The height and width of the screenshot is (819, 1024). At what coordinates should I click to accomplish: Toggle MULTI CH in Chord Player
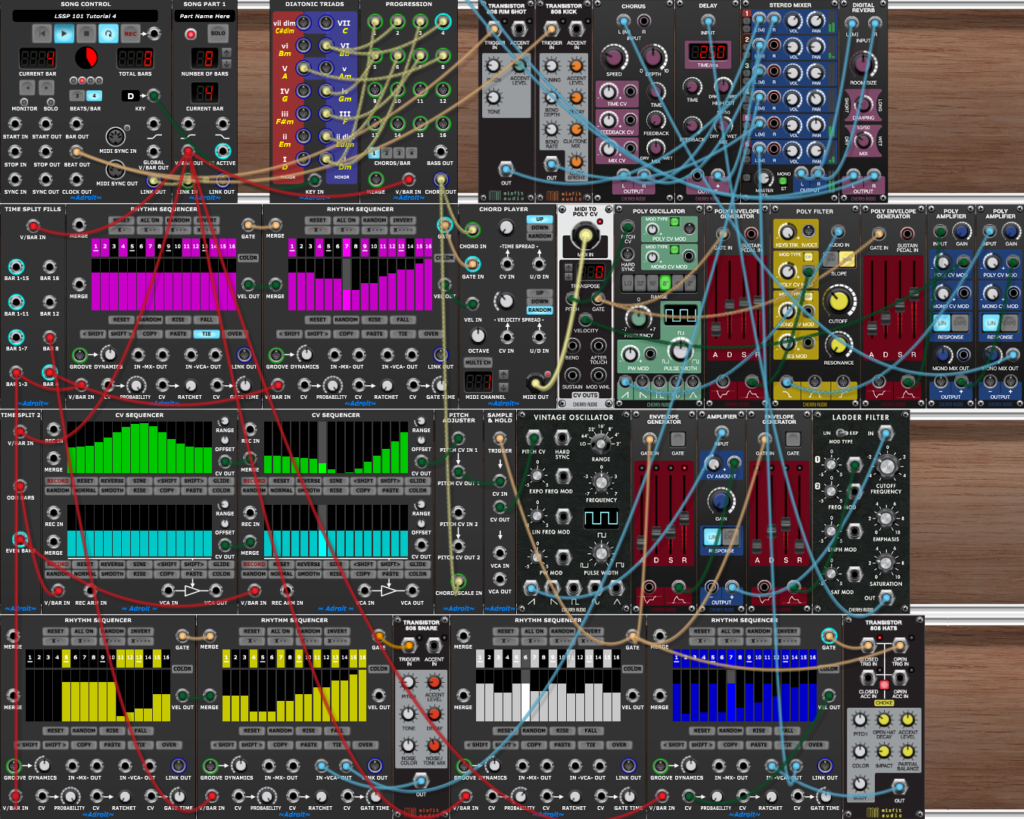coord(477,362)
